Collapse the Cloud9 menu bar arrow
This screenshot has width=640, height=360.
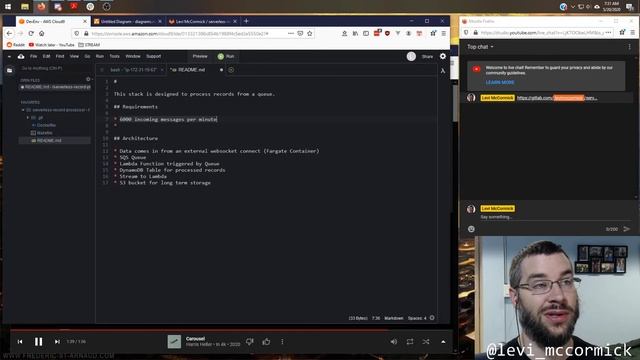point(9,56)
